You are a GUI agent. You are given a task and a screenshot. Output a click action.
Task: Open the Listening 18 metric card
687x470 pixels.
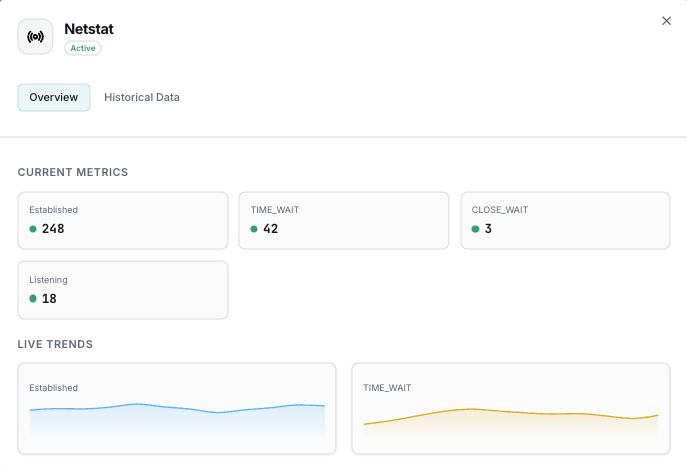pos(123,290)
